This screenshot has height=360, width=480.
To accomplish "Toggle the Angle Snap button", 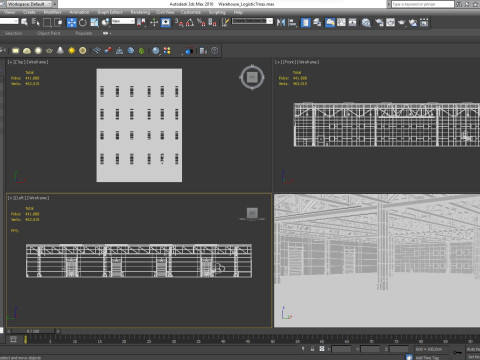I will pos(190,22).
